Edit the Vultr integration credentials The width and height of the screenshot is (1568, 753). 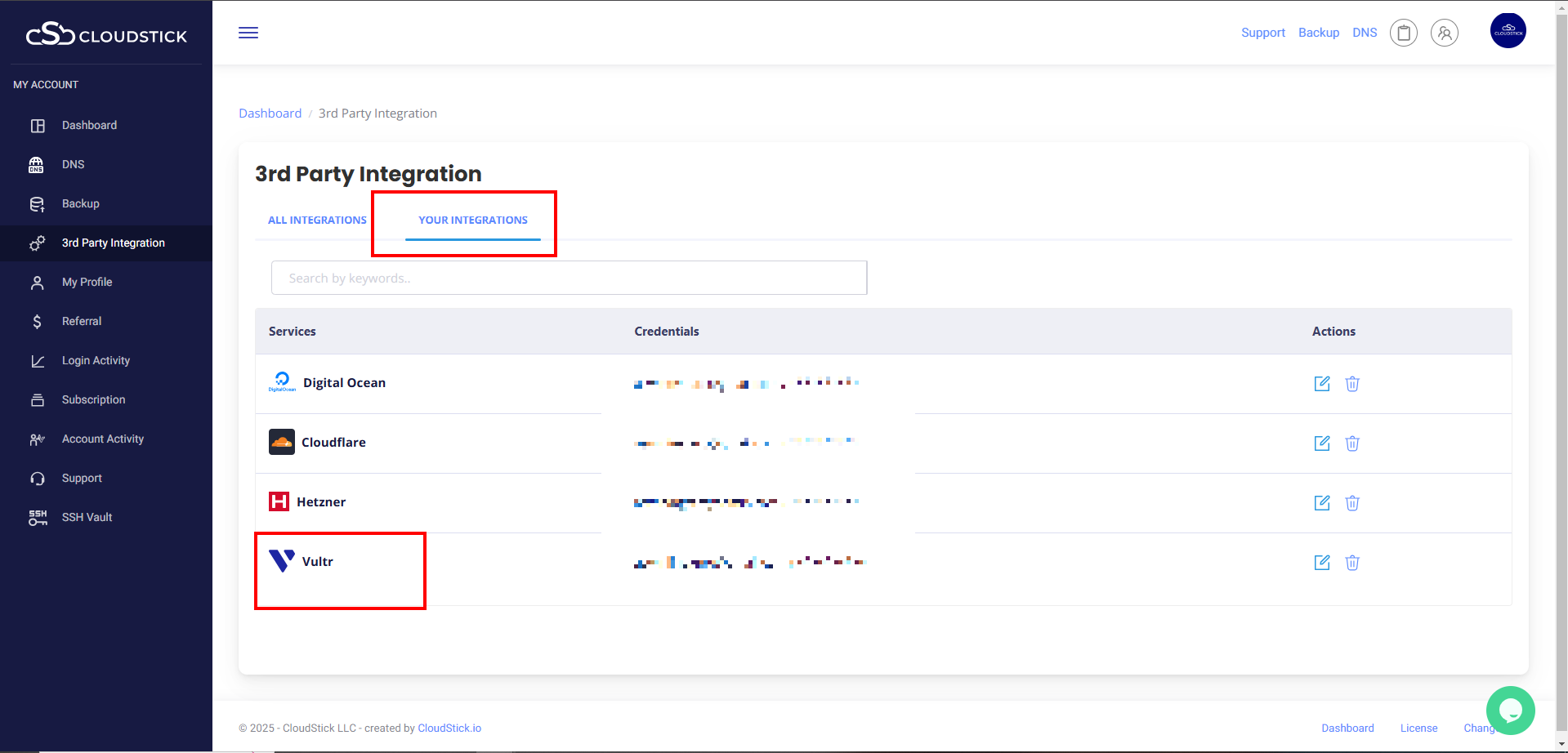point(1321,563)
